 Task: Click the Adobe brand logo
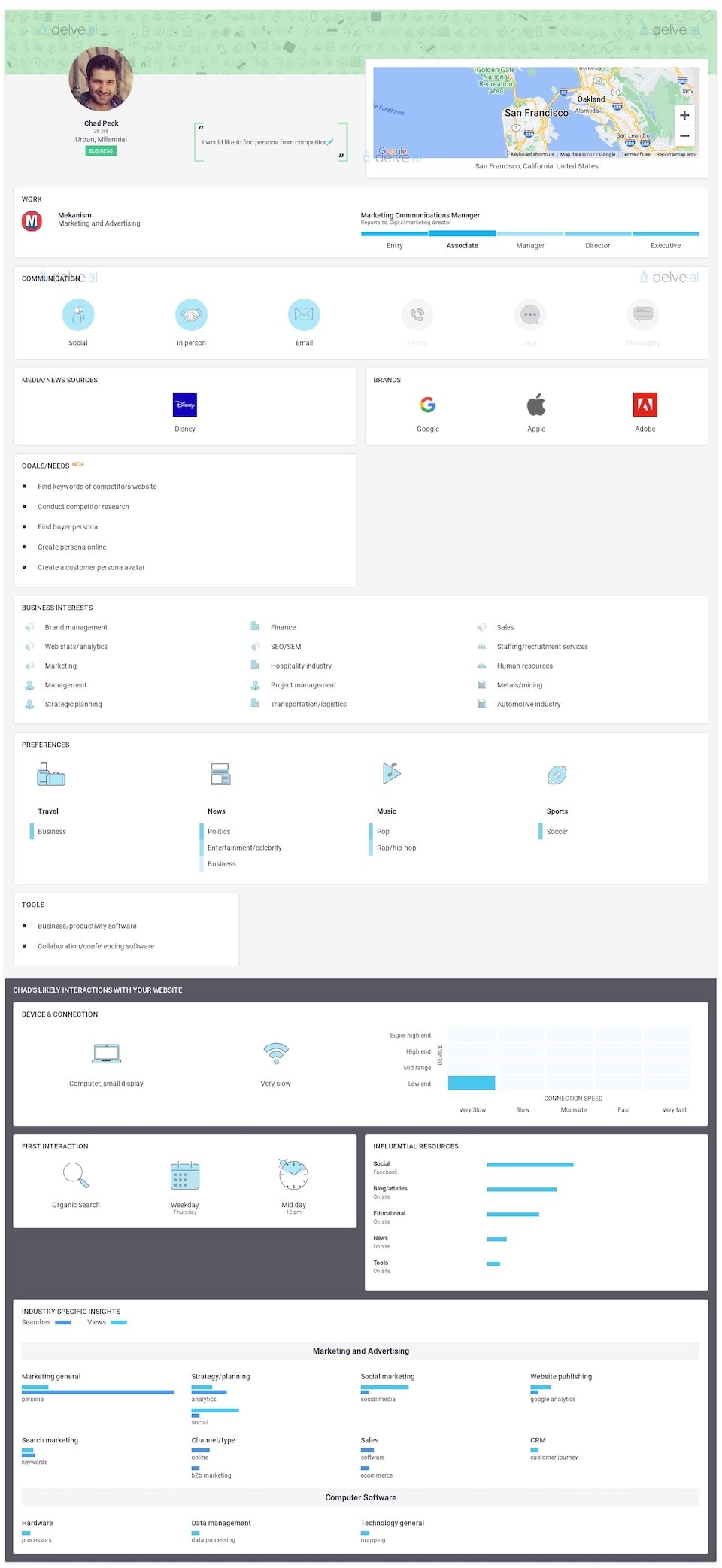(x=645, y=405)
